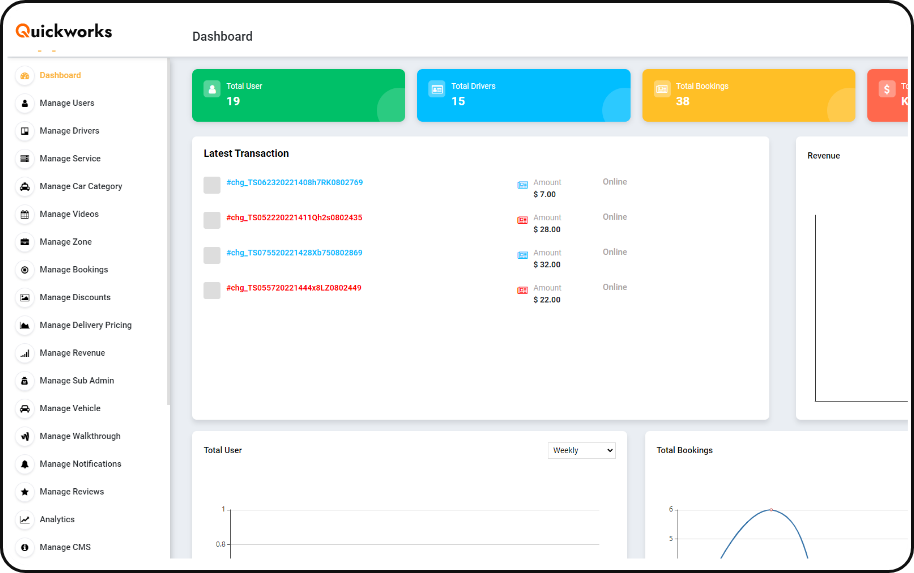Click the thumbnail of transaction ending 0802449

click(x=212, y=290)
